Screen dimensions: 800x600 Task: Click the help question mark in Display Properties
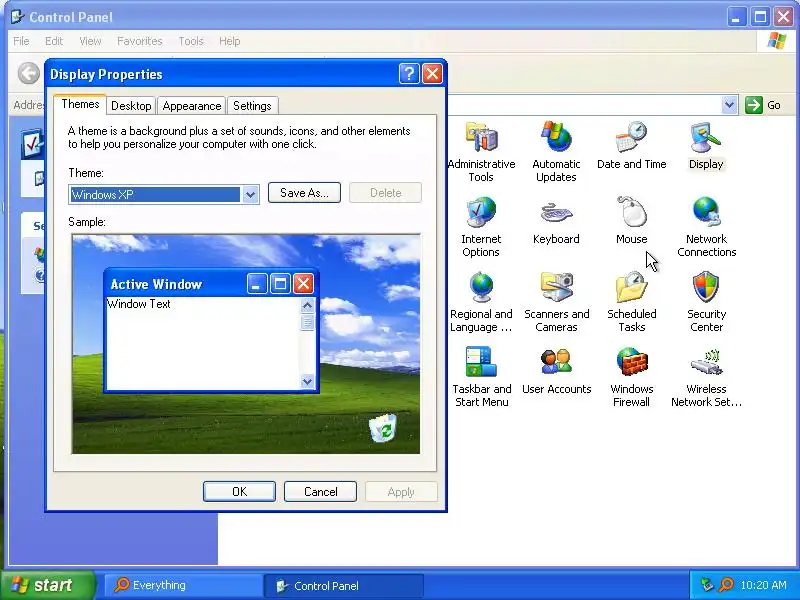[x=409, y=74]
